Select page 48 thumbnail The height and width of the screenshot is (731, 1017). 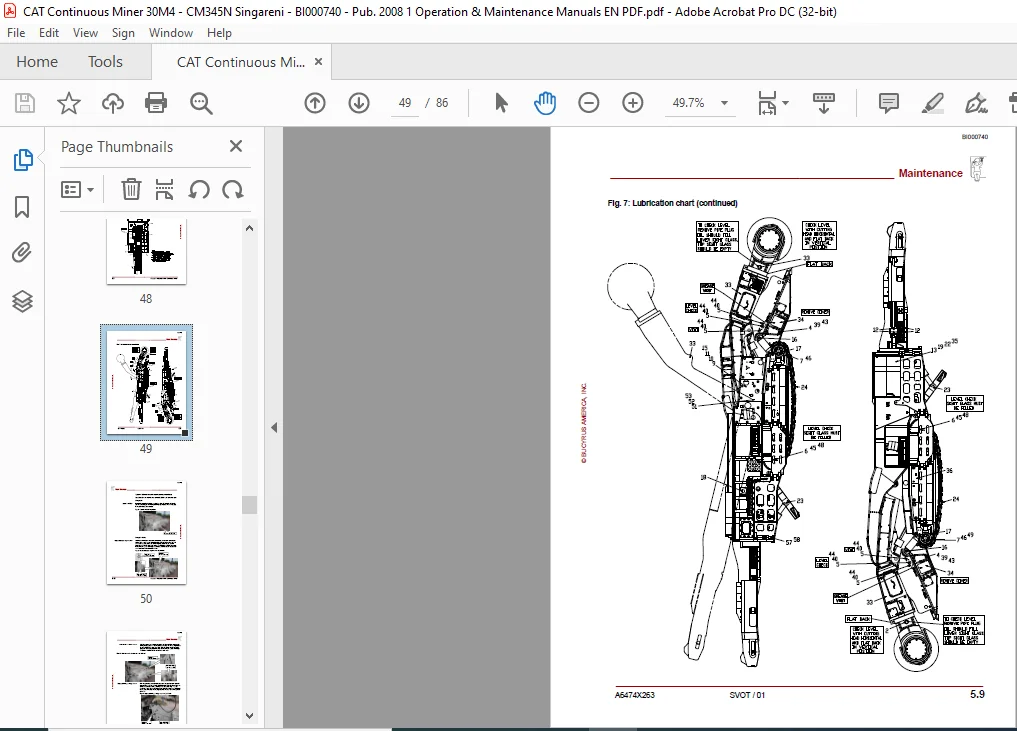tap(146, 252)
